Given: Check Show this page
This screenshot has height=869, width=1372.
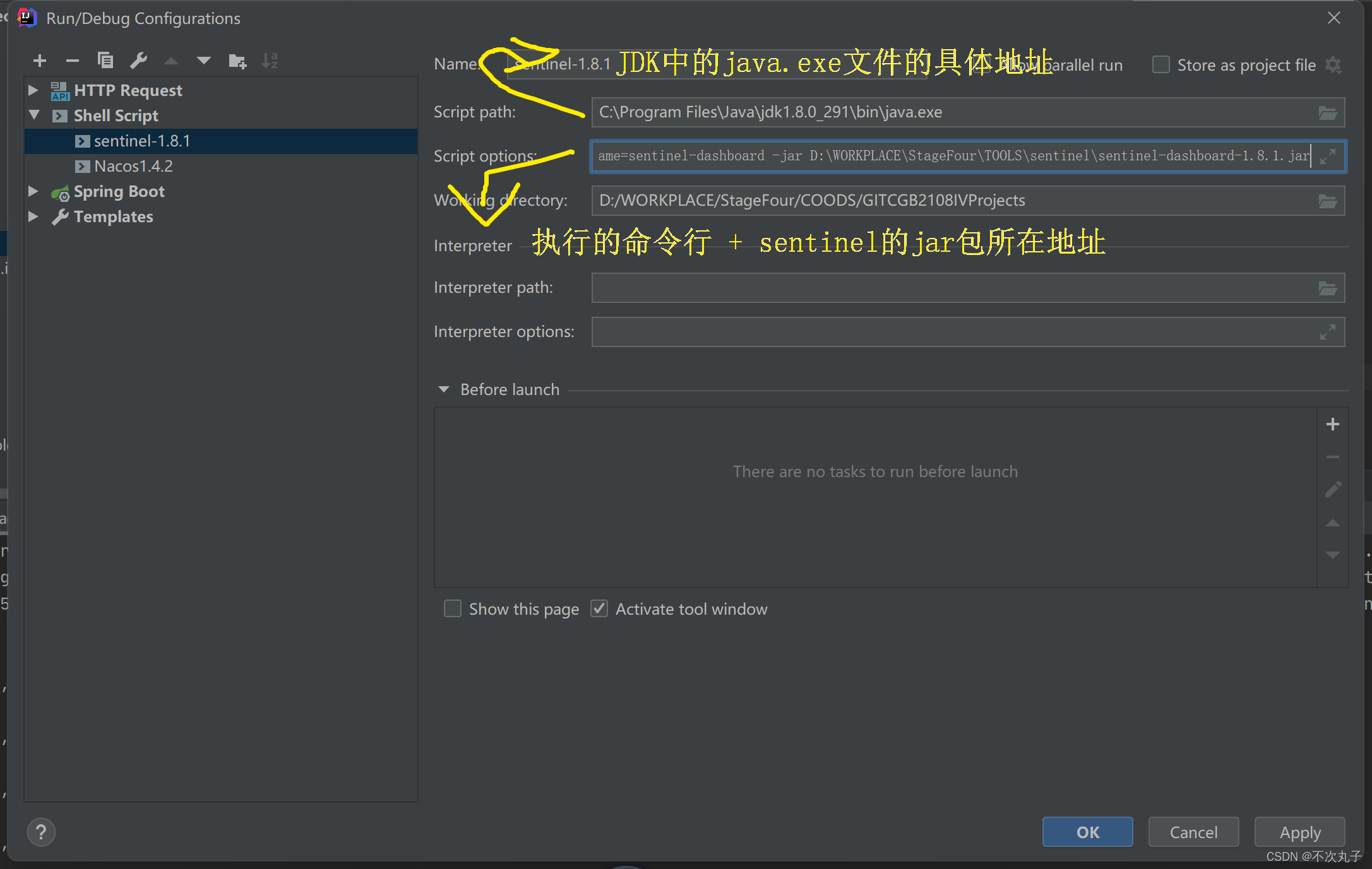Looking at the screenshot, I should point(452,608).
